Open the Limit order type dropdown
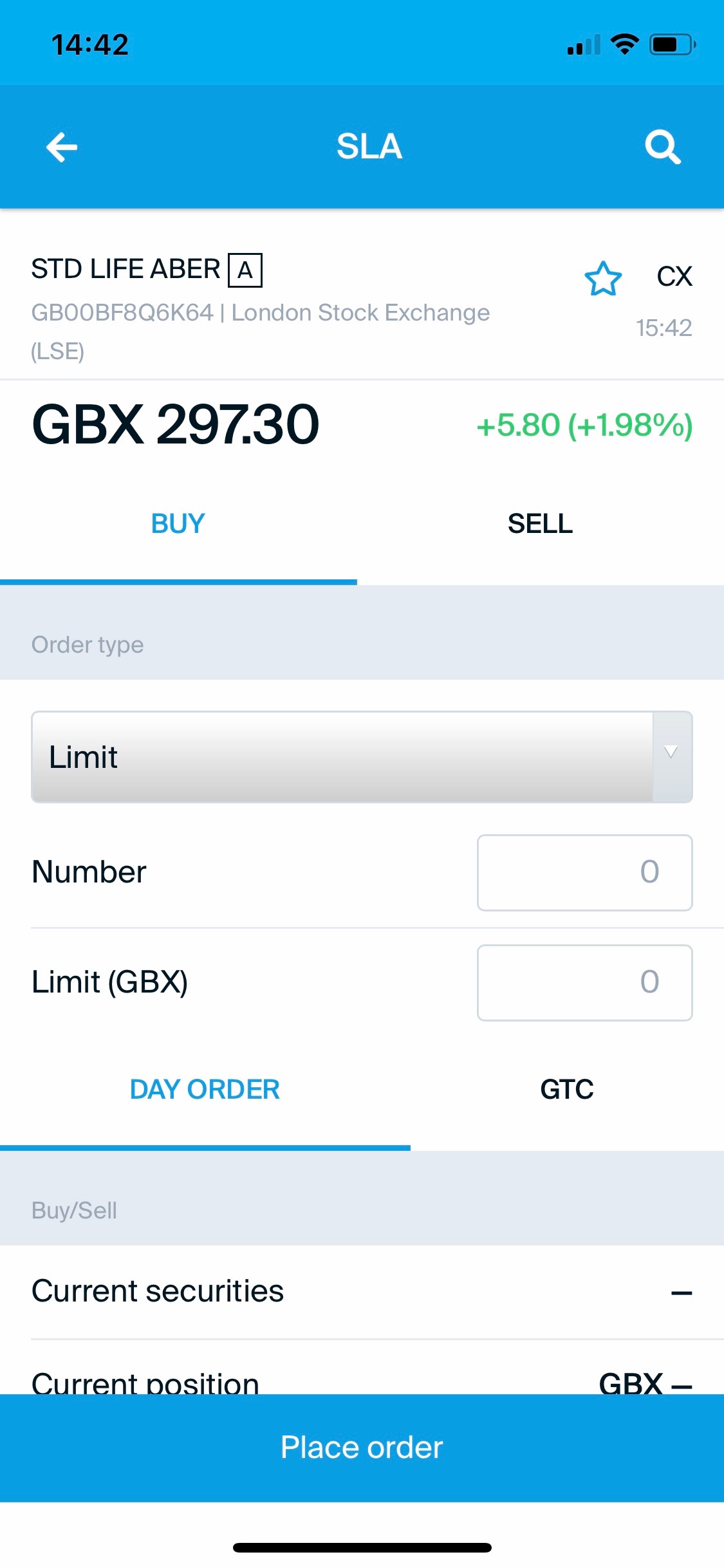Screen dimensions: 724x1568 pos(341,757)
